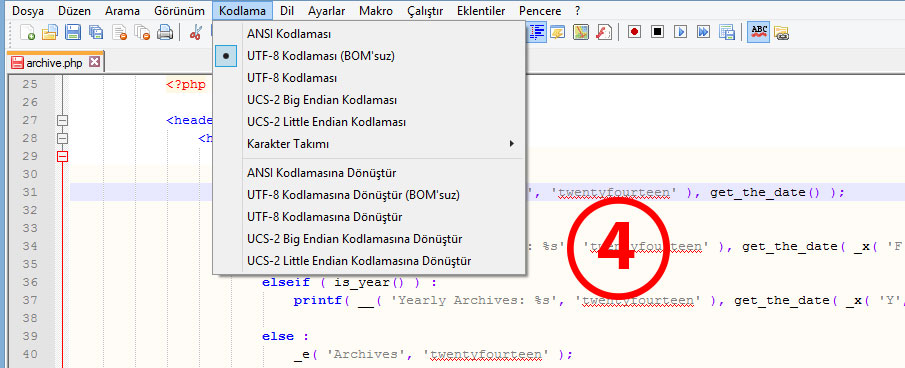Click the Save All toolbar icon
This screenshot has height=368, width=905.
[96, 32]
